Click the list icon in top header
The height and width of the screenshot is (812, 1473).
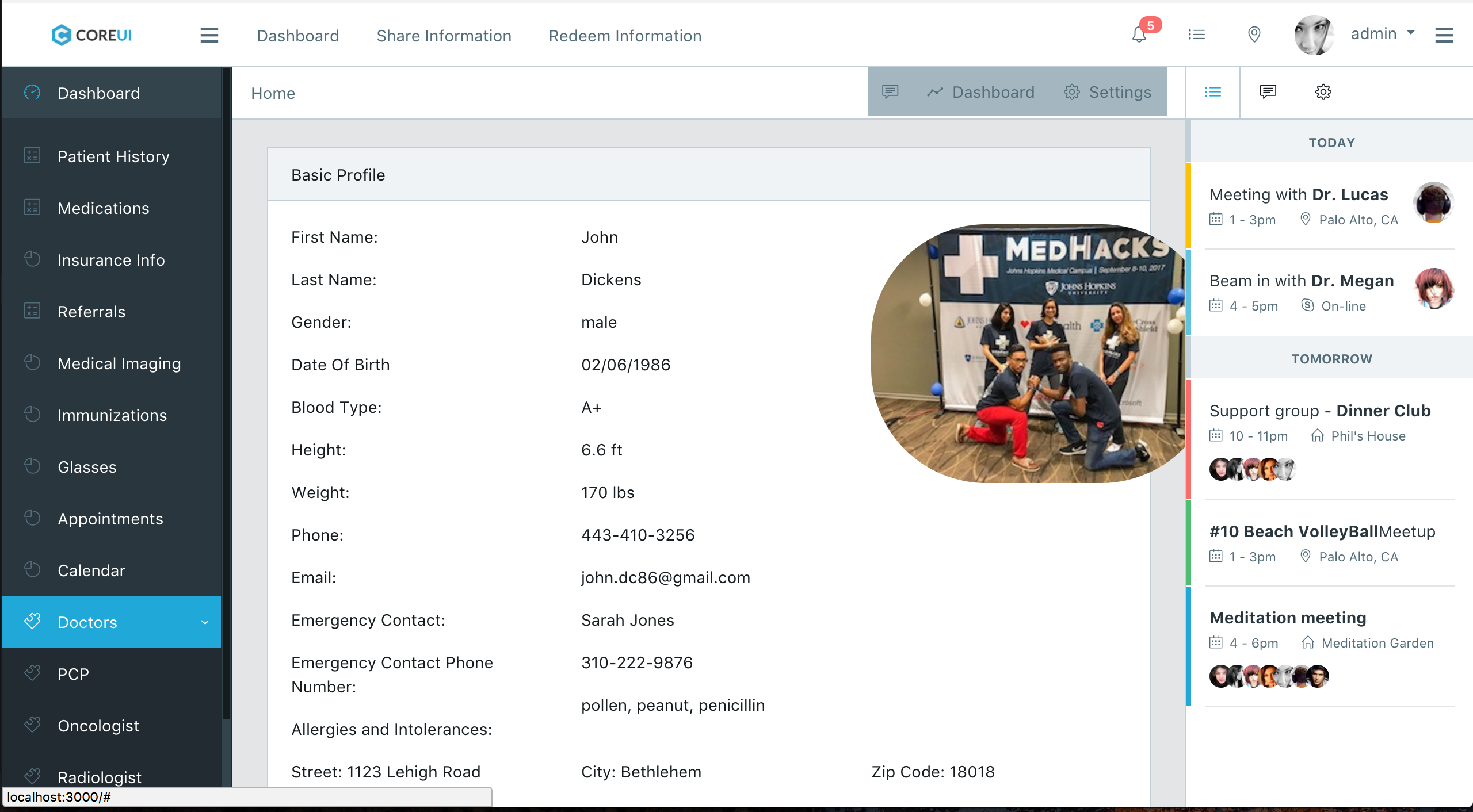click(1197, 35)
